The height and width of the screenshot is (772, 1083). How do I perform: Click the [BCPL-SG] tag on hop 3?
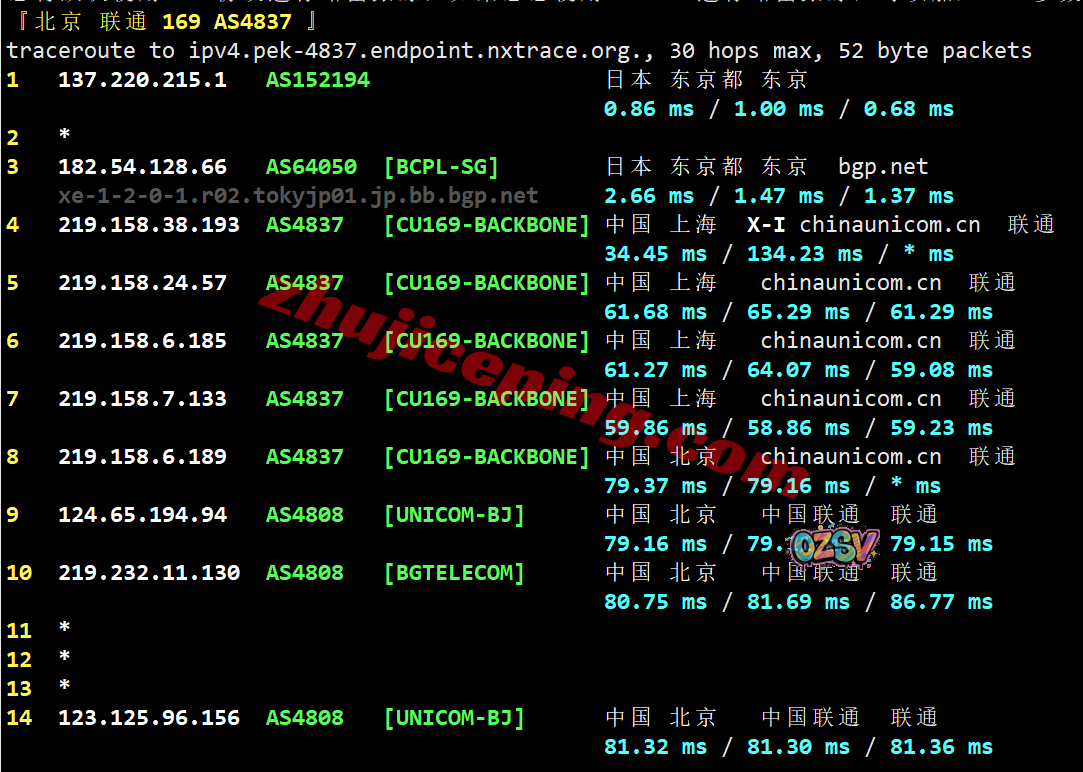point(441,167)
